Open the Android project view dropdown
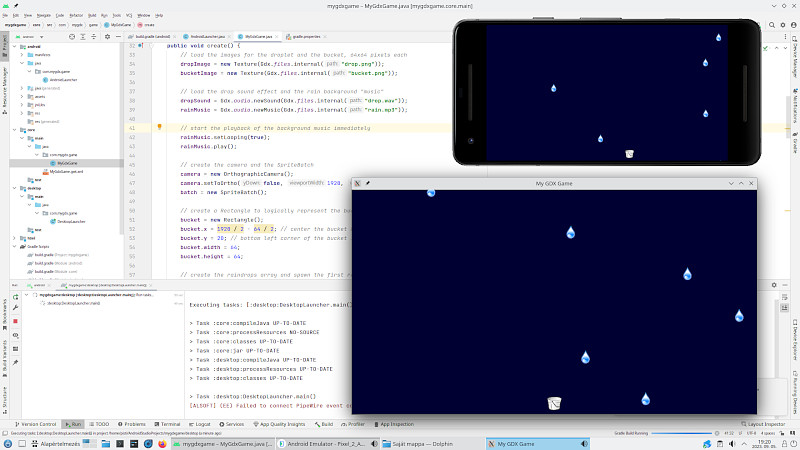Screen dimensions: 800x450 pyautogui.click(x=30, y=37)
